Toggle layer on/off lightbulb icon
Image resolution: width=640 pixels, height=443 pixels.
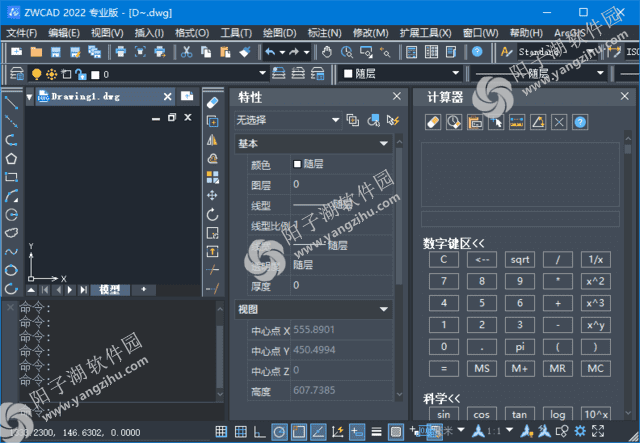coord(37,74)
